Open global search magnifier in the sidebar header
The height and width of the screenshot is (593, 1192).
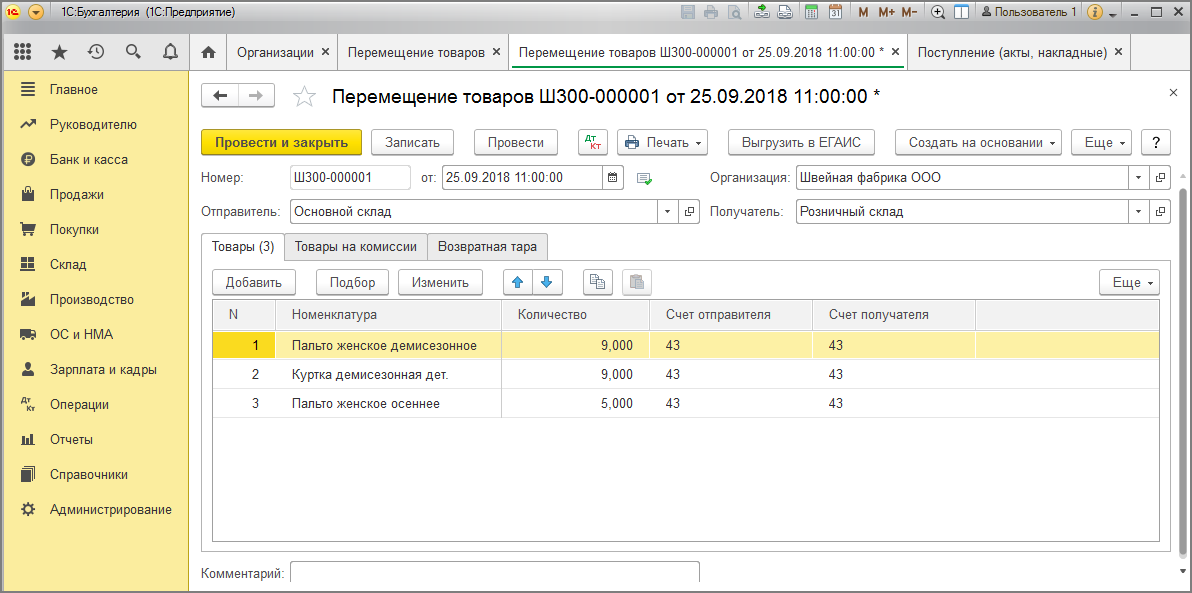coord(132,51)
